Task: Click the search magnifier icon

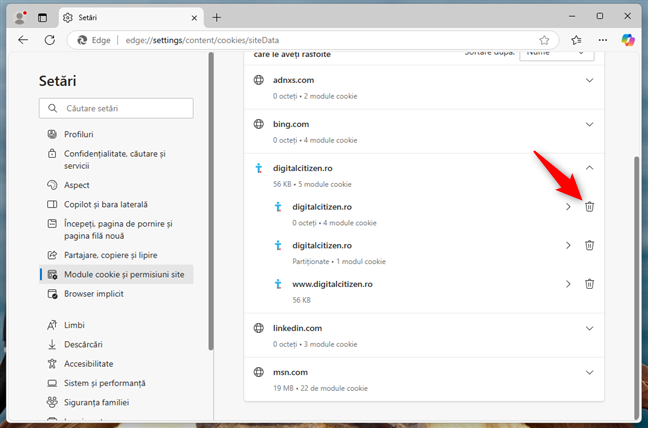Action: coord(52,108)
